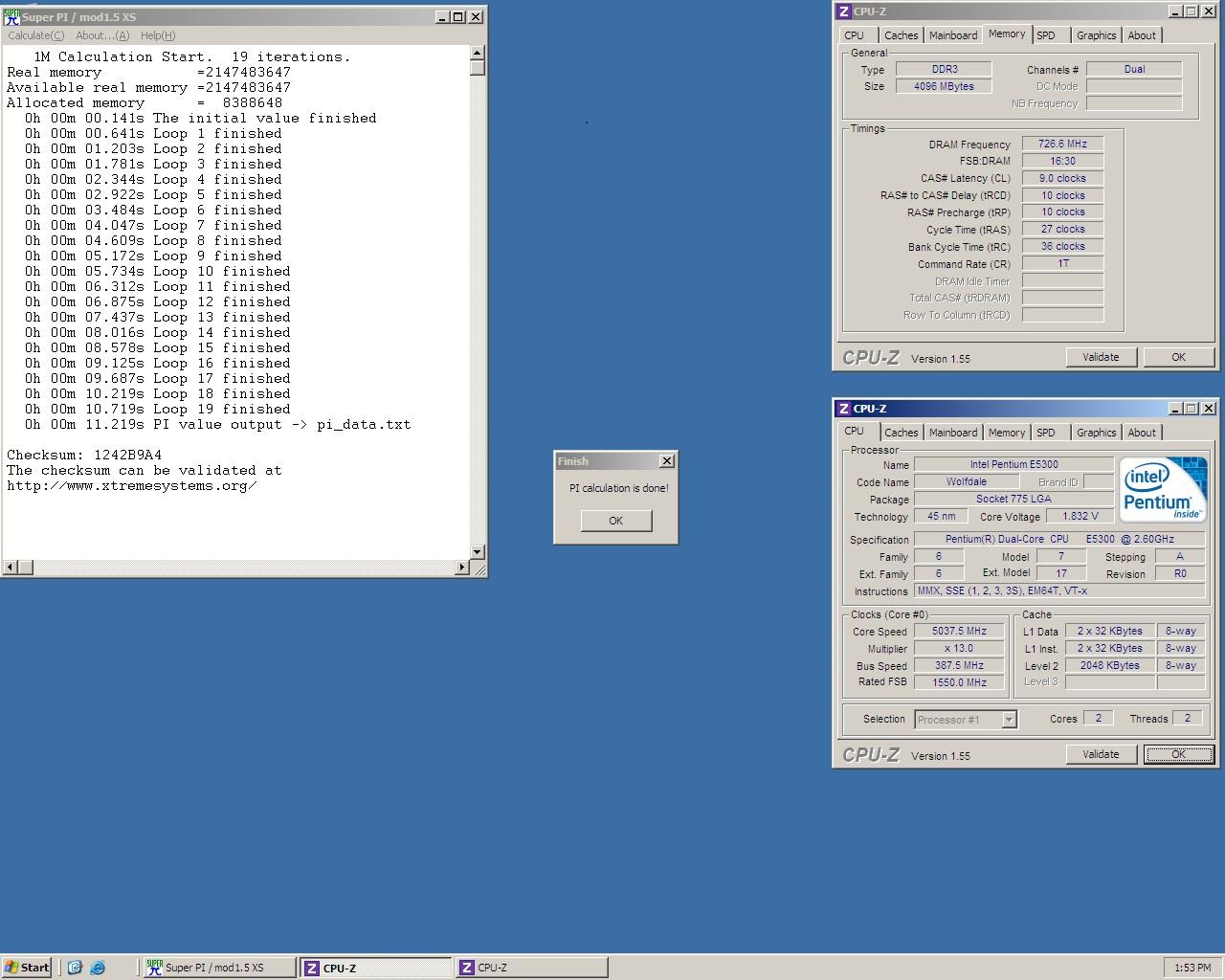Viewport: 1225px width, 980px height.
Task: Open Caches tab in upper CPU-Z window
Action: click(x=901, y=35)
